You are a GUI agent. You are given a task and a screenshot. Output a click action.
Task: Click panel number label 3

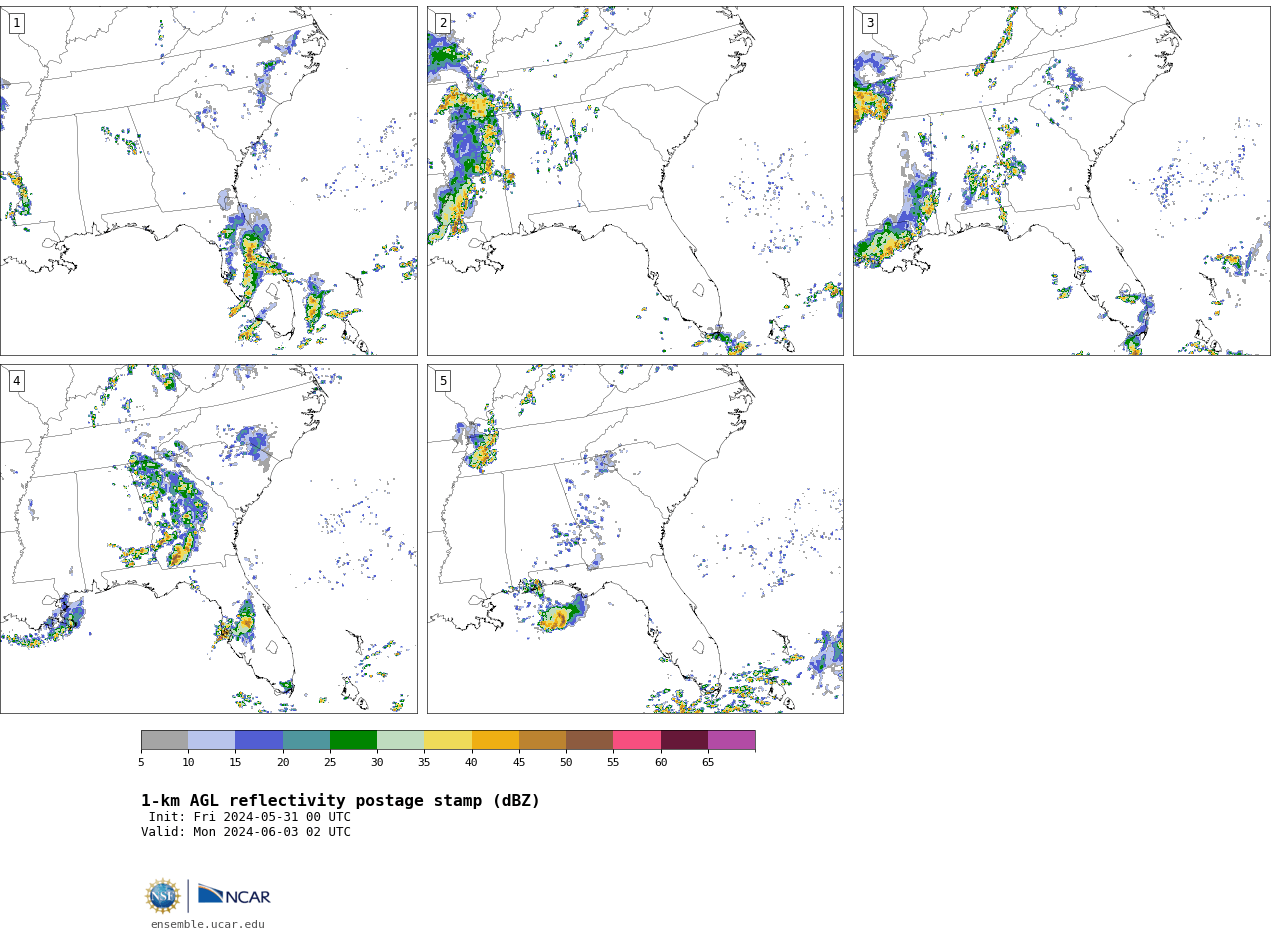869,23
